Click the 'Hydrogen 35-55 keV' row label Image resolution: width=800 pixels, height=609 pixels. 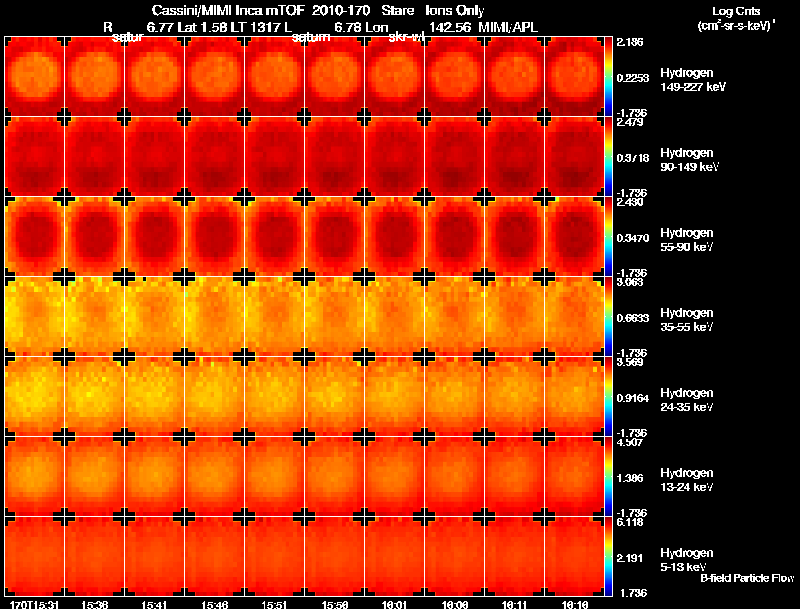pos(687,320)
